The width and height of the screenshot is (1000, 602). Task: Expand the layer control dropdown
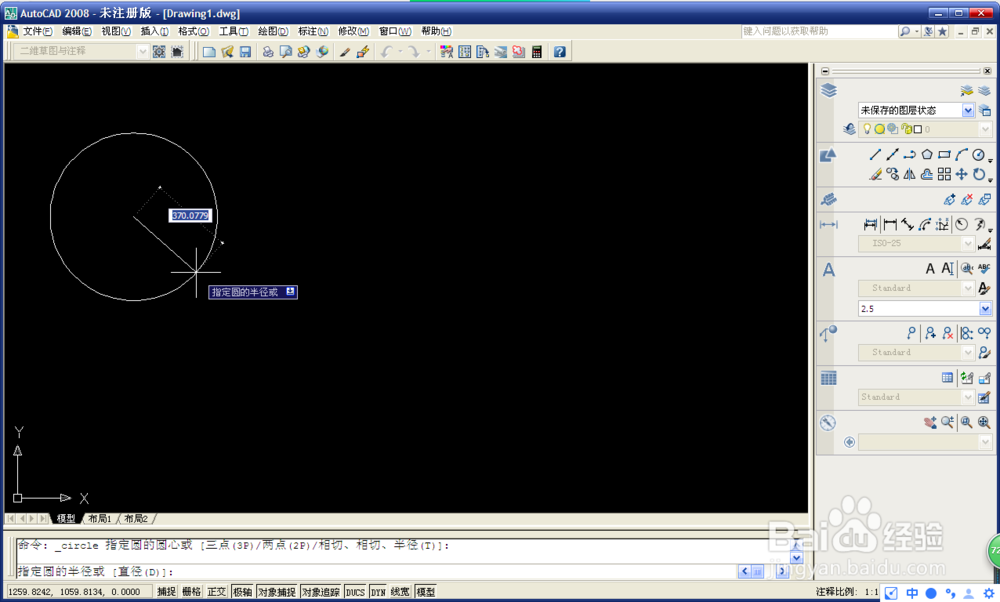pyautogui.click(x=985, y=129)
